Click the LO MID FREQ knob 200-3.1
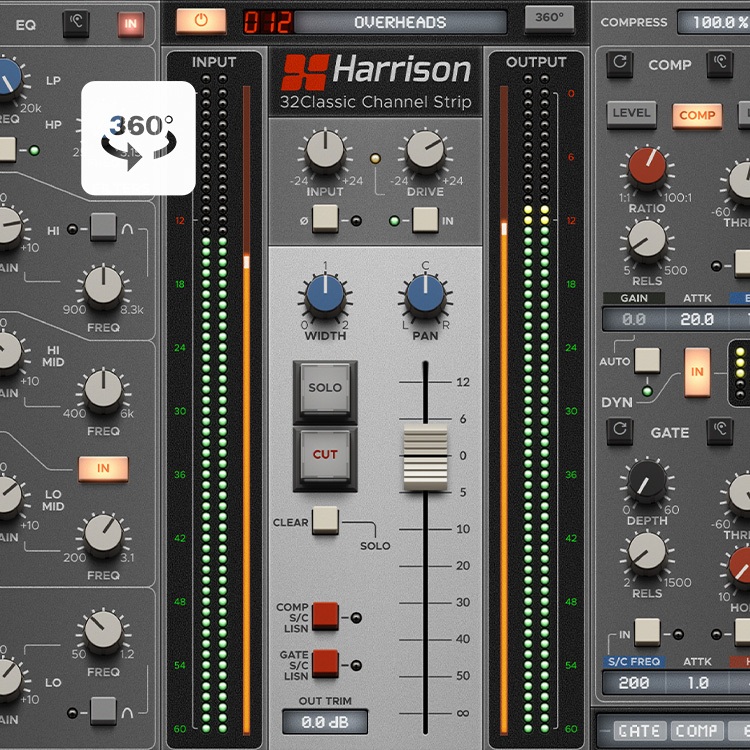Viewport: 750px width, 750px height. [103, 535]
